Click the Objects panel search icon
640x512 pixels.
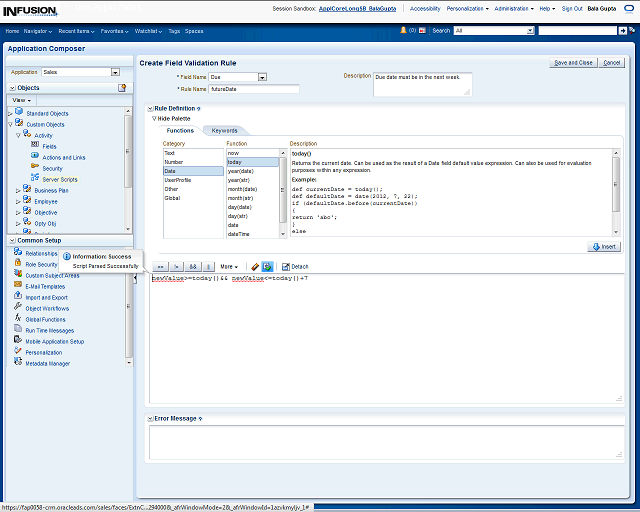click(x=122, y=88)
